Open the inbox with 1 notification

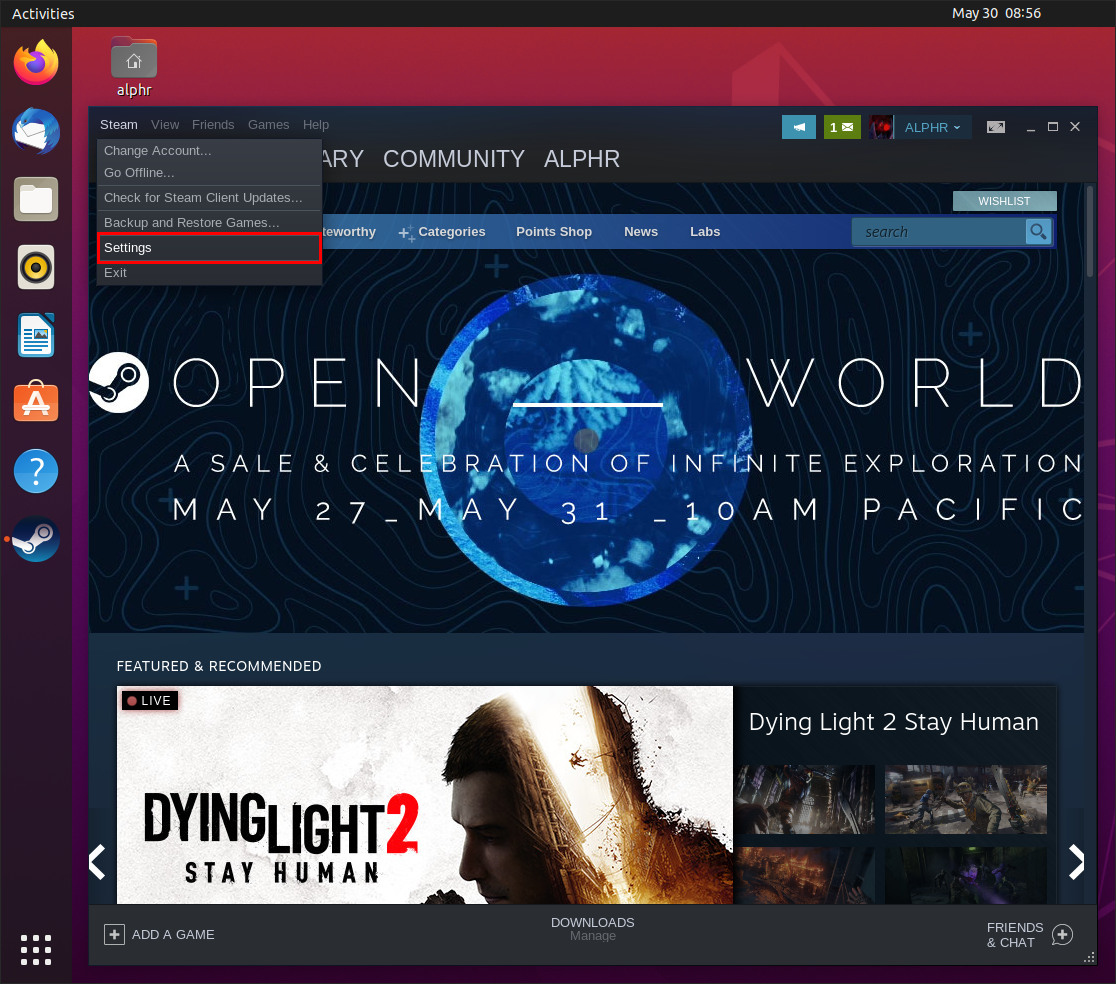click(x=842, y=127)
